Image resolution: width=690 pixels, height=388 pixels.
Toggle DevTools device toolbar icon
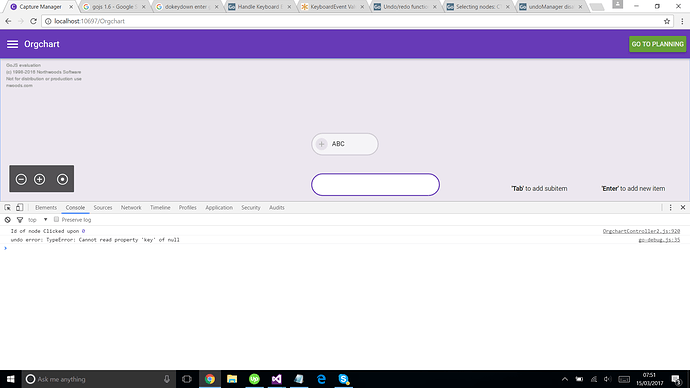19,208
